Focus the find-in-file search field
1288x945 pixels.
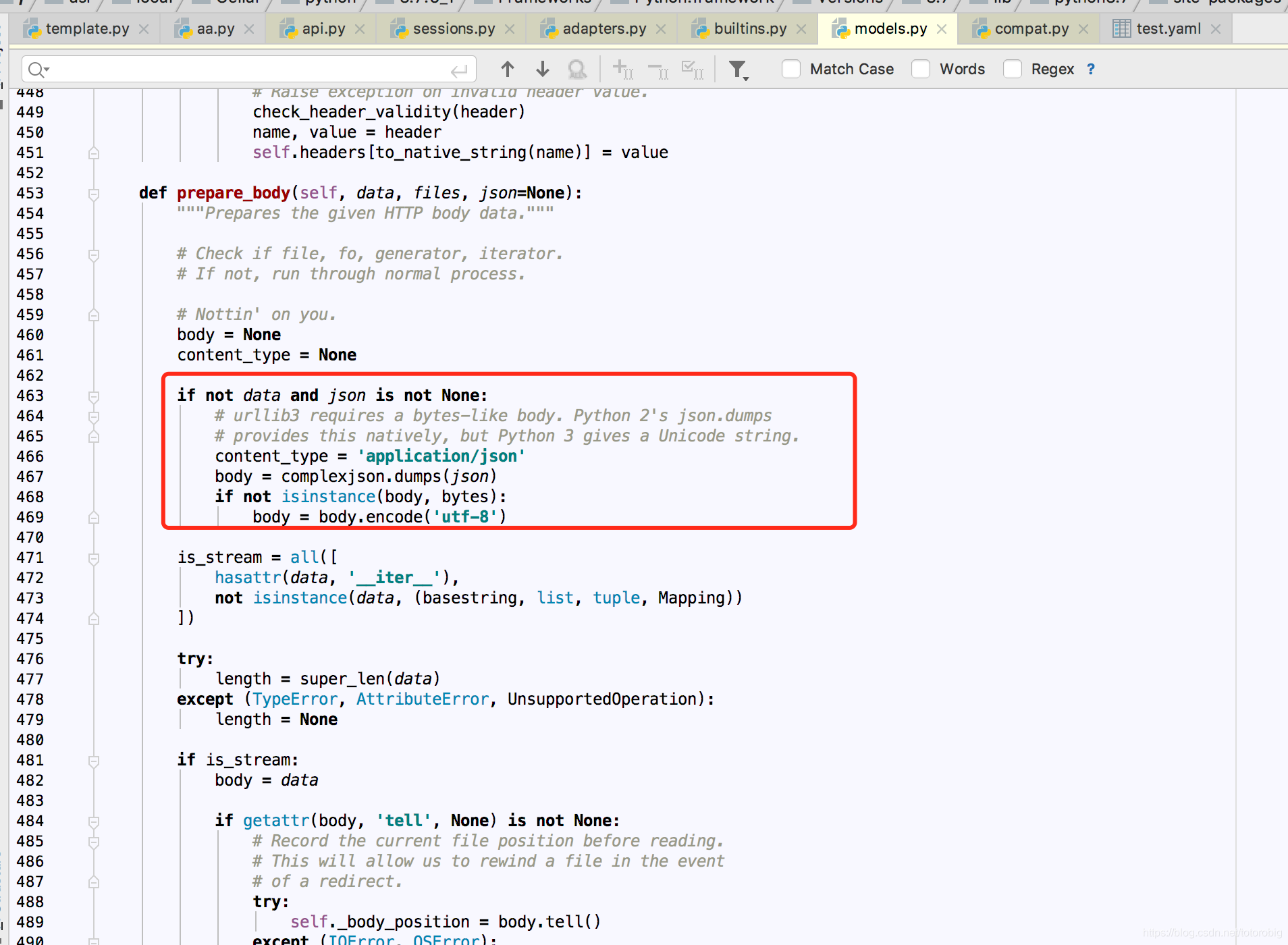[x=248, y=70]
